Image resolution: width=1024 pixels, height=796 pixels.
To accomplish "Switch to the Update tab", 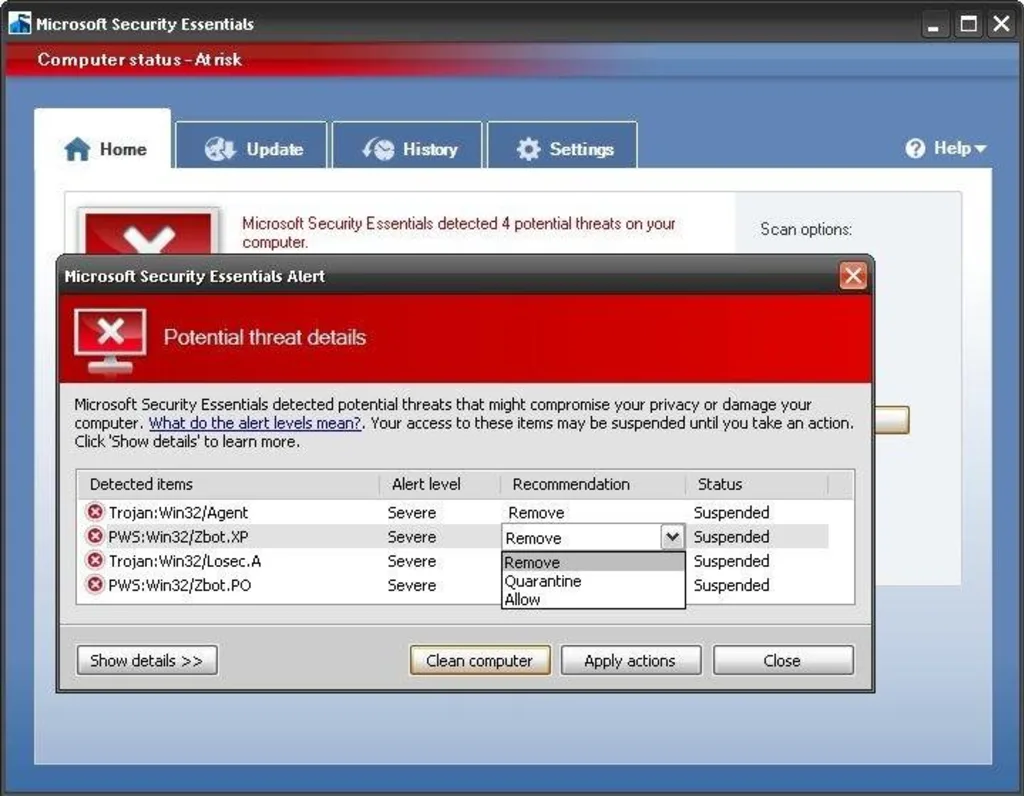I will 253,149.
